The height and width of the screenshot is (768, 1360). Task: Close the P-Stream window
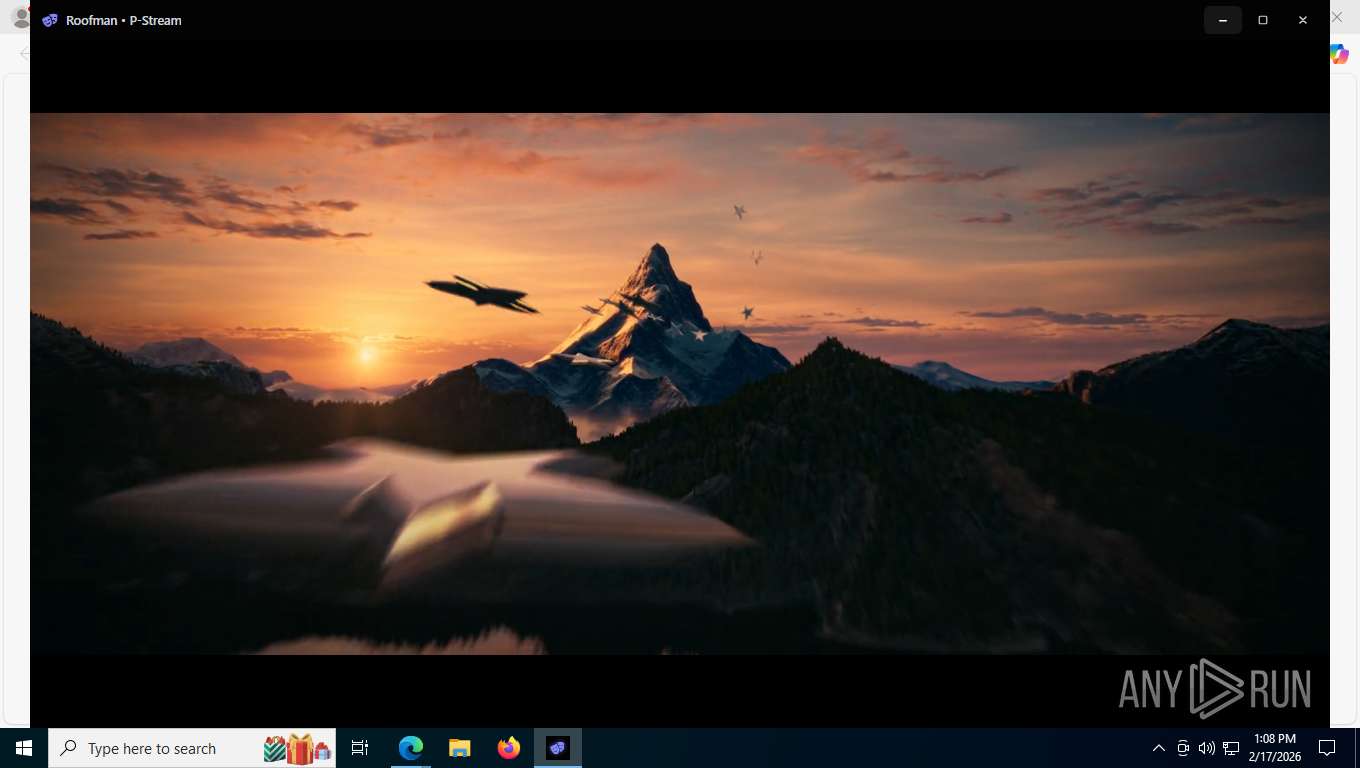point(1303,20)
